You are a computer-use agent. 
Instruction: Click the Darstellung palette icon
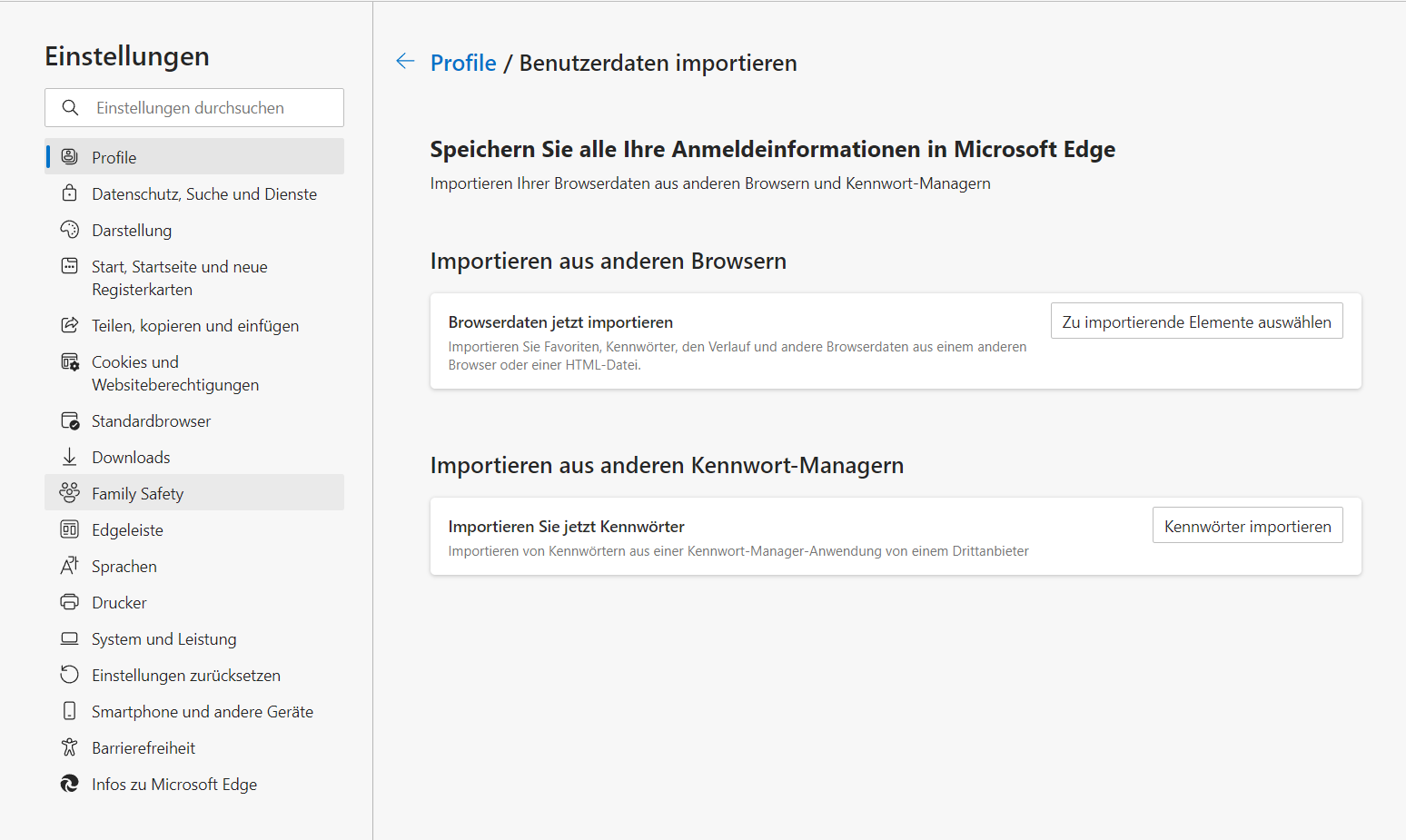pos(69,230)
